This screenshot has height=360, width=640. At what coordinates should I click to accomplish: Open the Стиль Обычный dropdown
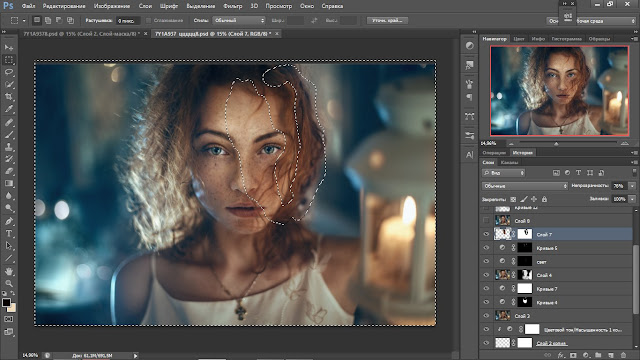pyautogui.click(x=239, y=20)
